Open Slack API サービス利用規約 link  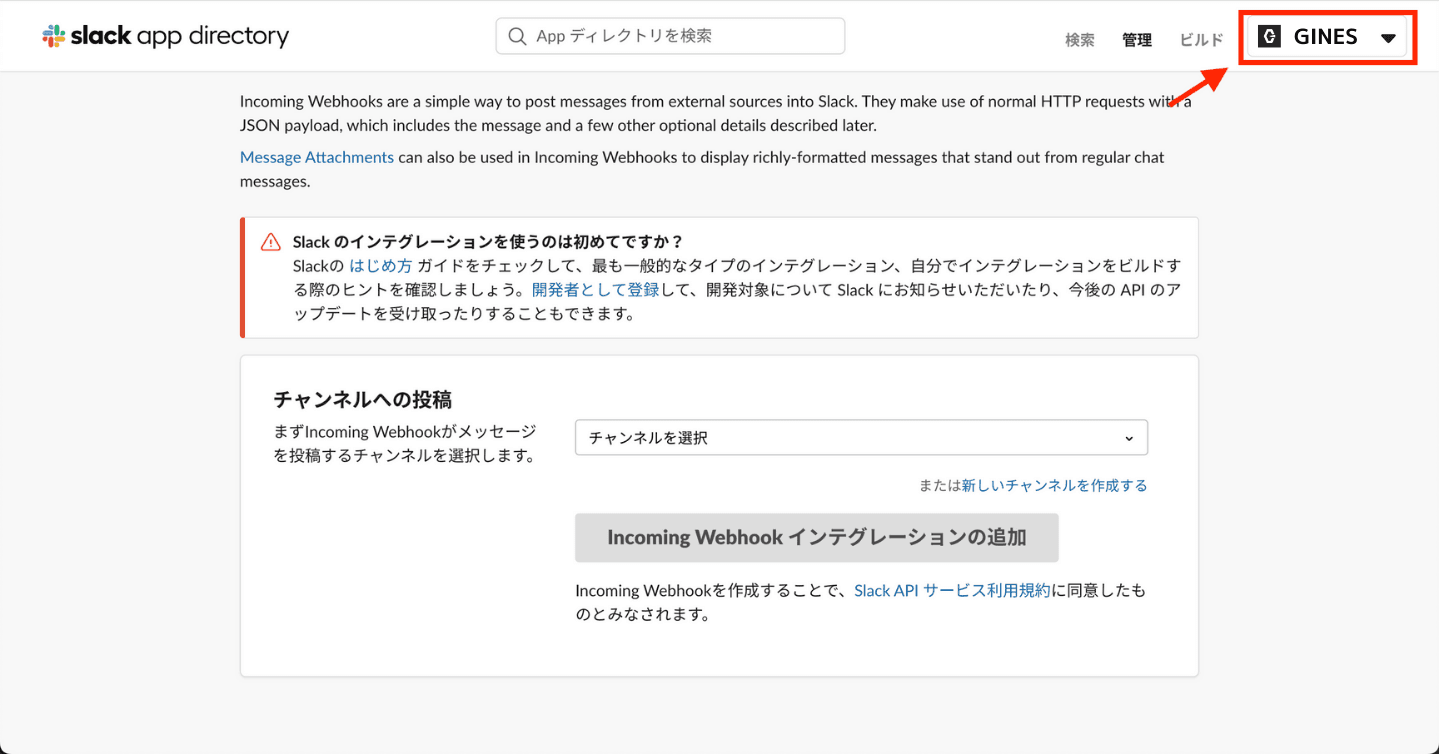click(x=952, y=591)
